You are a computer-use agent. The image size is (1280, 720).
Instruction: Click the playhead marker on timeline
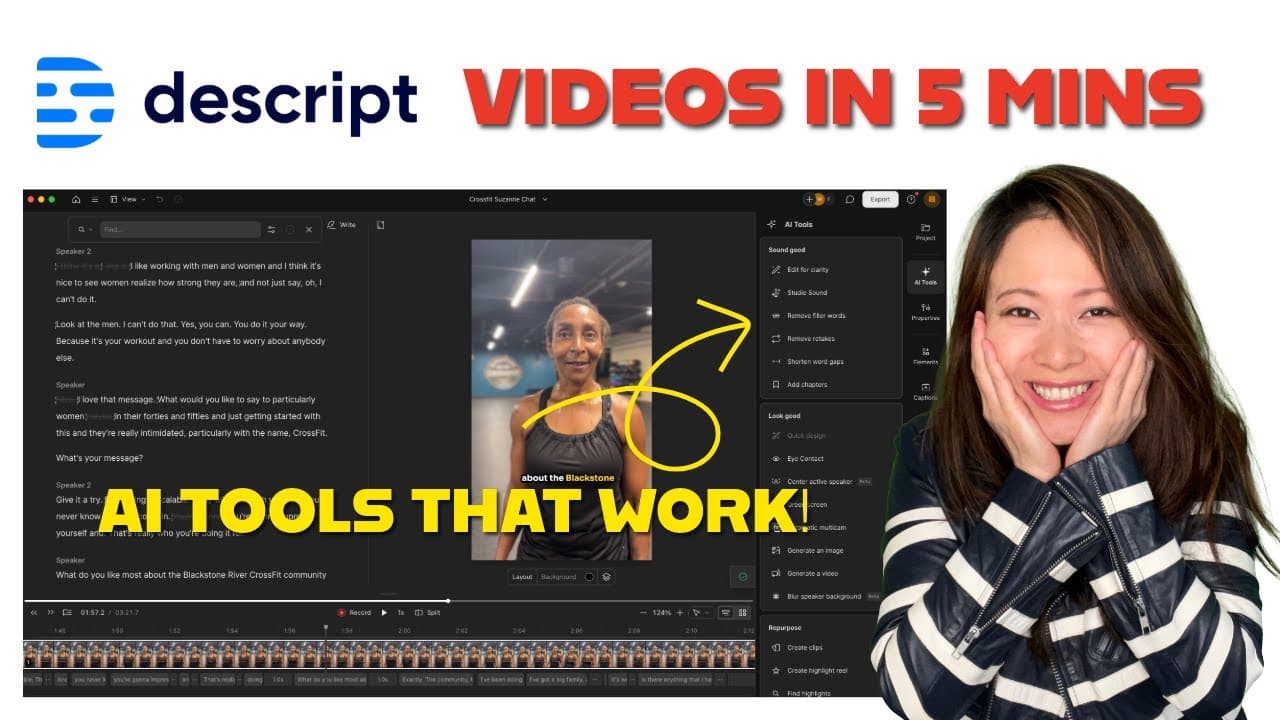pos(325,629)
